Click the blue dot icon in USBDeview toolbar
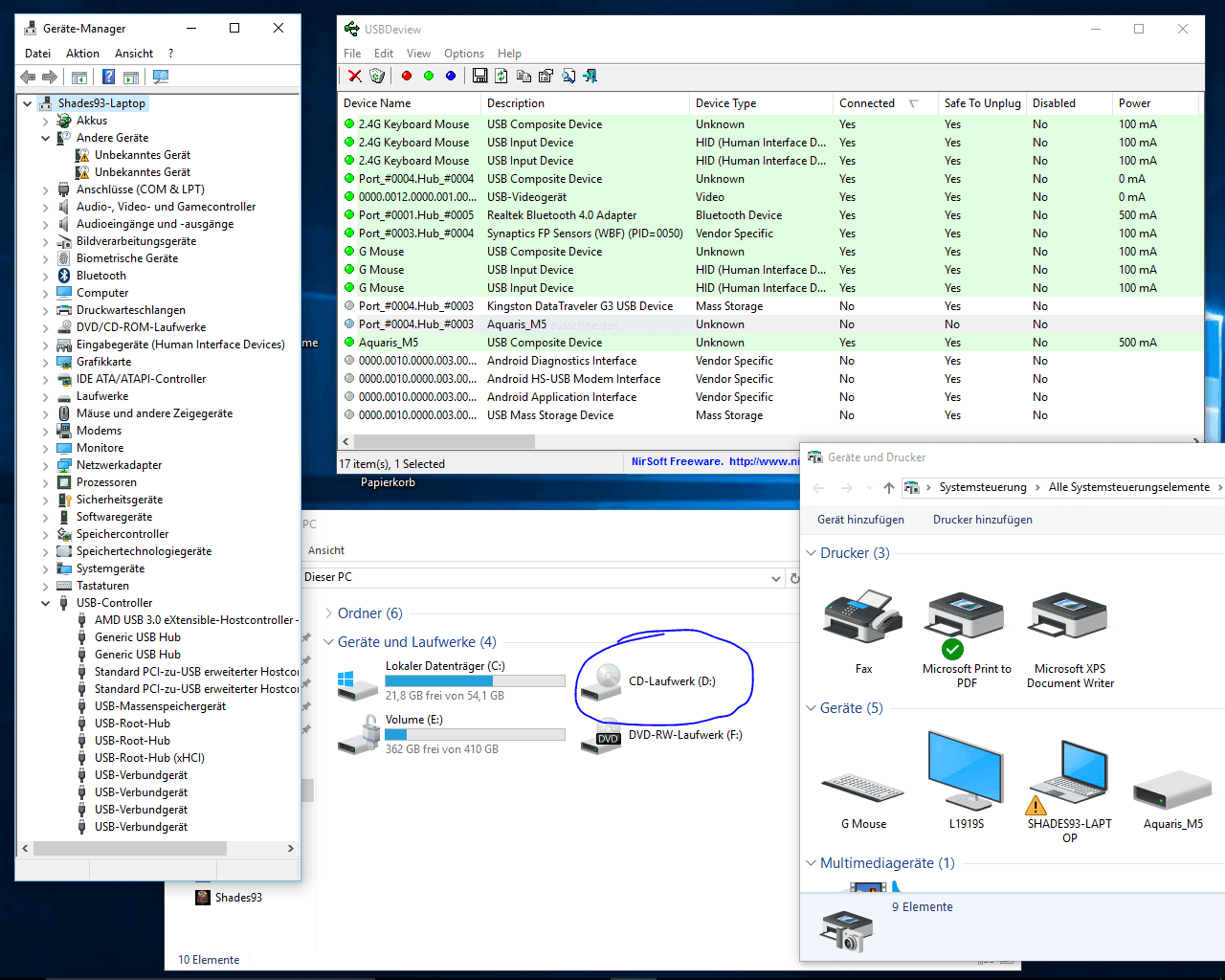Screen dimensions: 1225x980 [451, 76]
